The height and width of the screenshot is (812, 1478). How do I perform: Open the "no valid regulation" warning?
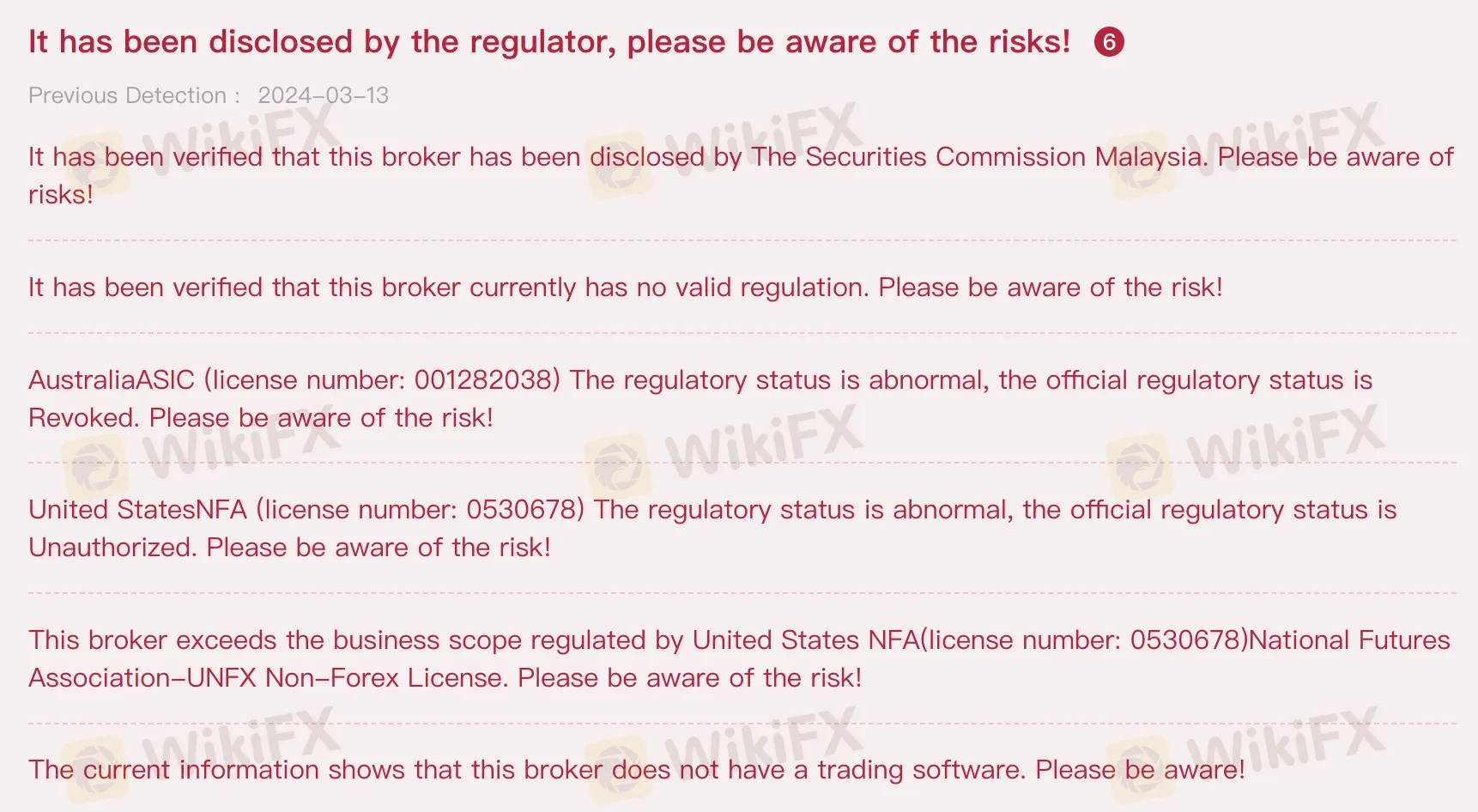click(x=625, y=288)
